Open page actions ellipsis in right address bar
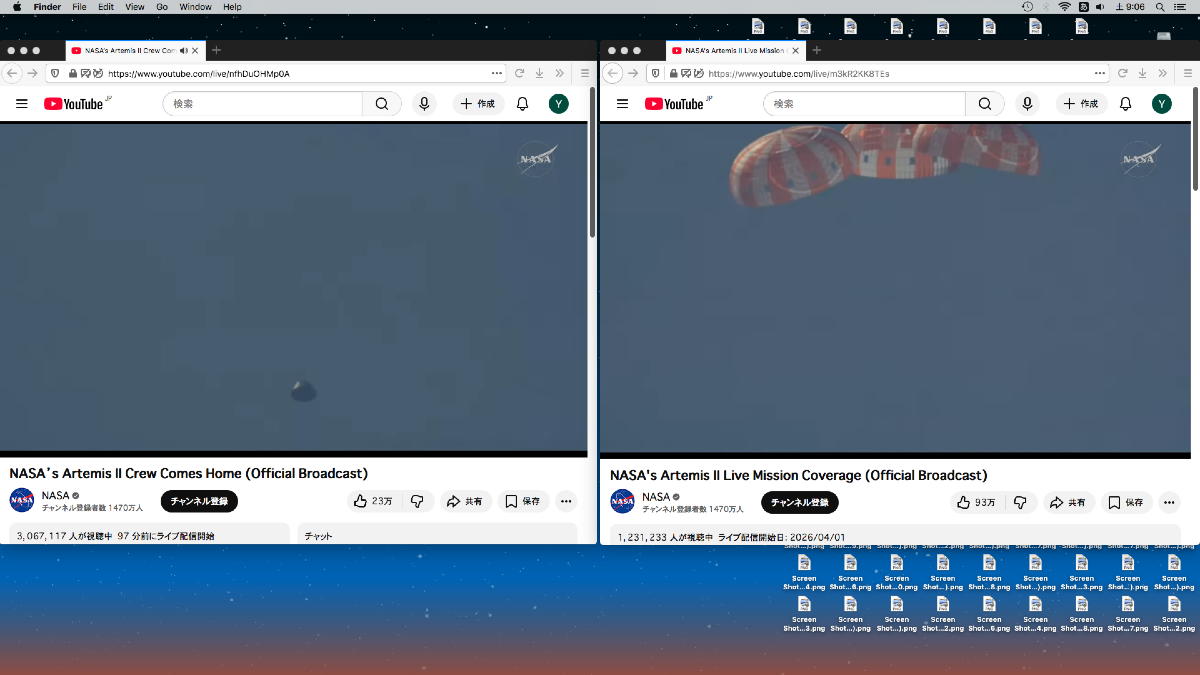 pos(1099,73)
